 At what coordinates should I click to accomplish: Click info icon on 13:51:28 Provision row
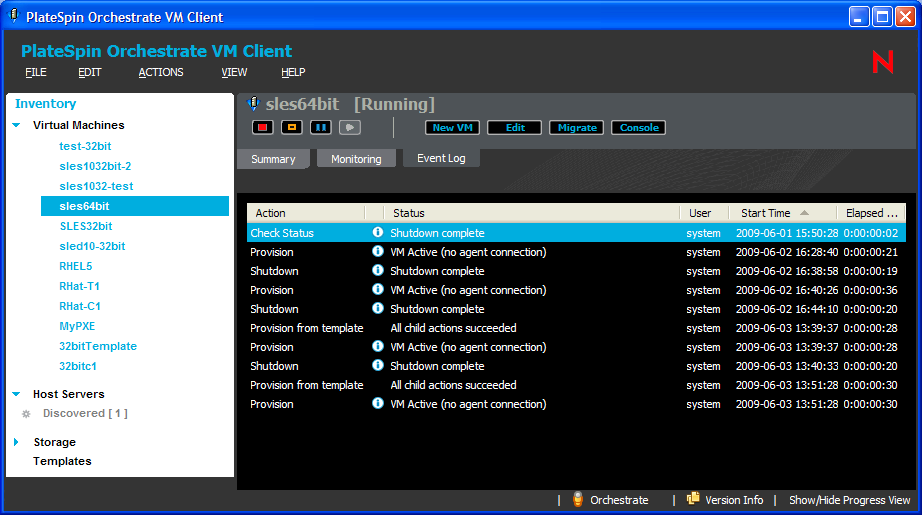[378, 403]
